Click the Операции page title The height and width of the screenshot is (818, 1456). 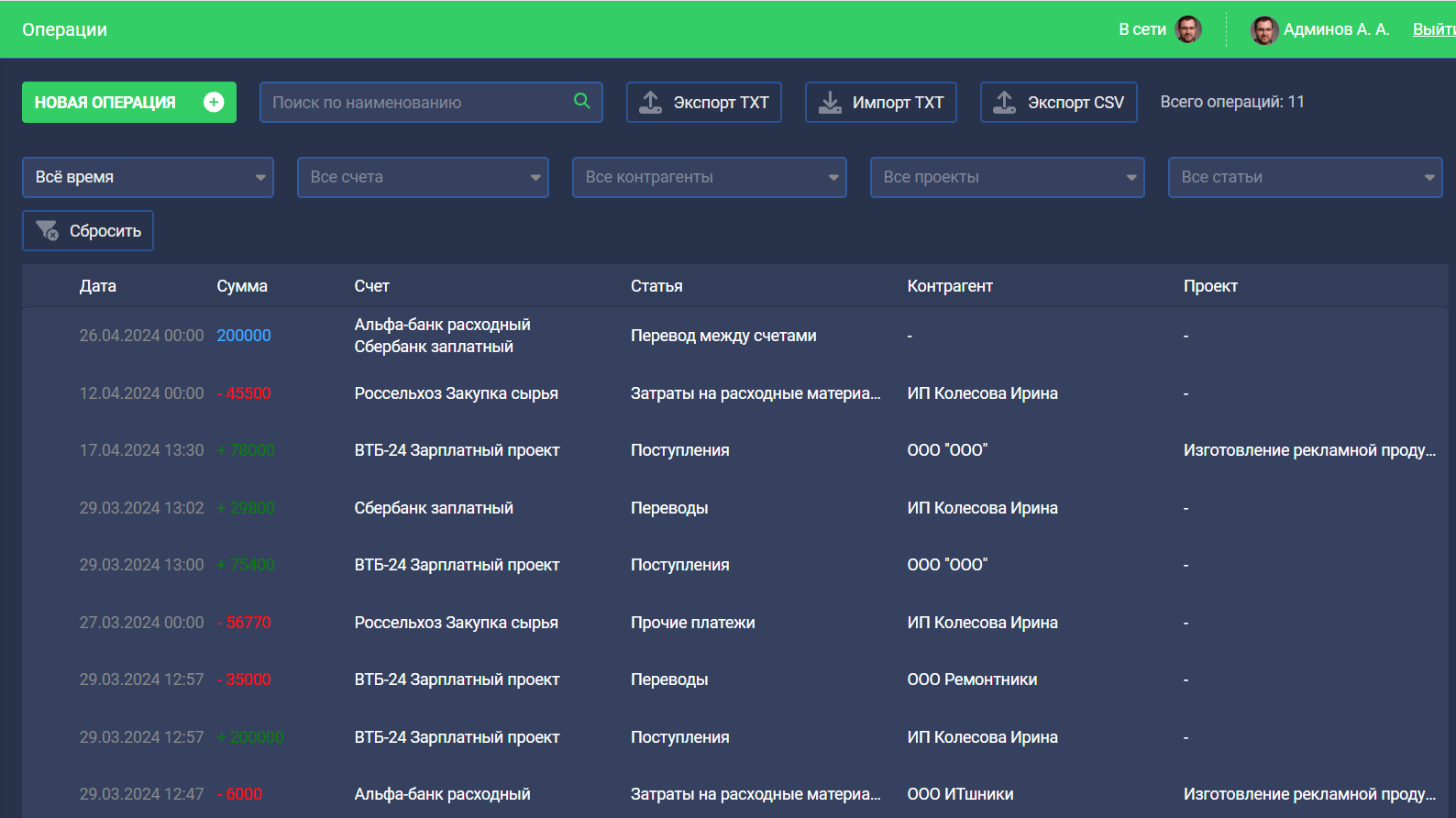pyautogui.click(x=64, y=29)
